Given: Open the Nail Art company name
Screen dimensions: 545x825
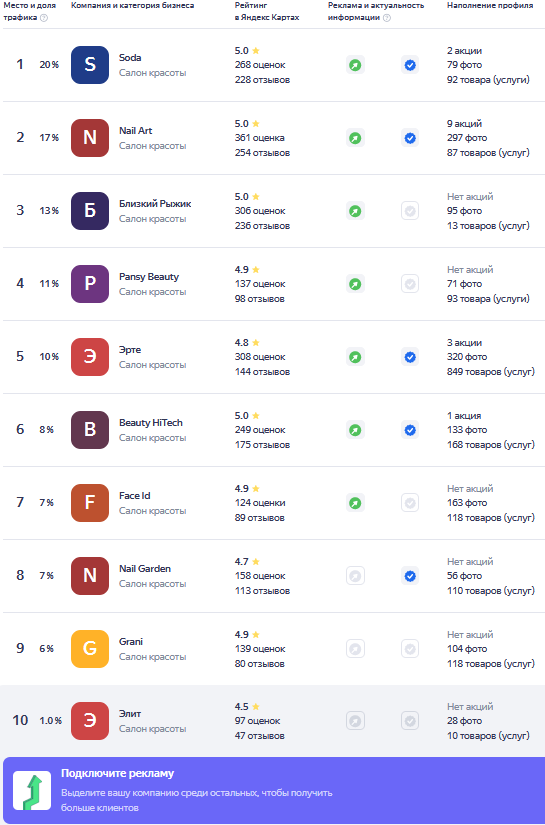Looking at the screenshot, I should [x=136, y=130].
